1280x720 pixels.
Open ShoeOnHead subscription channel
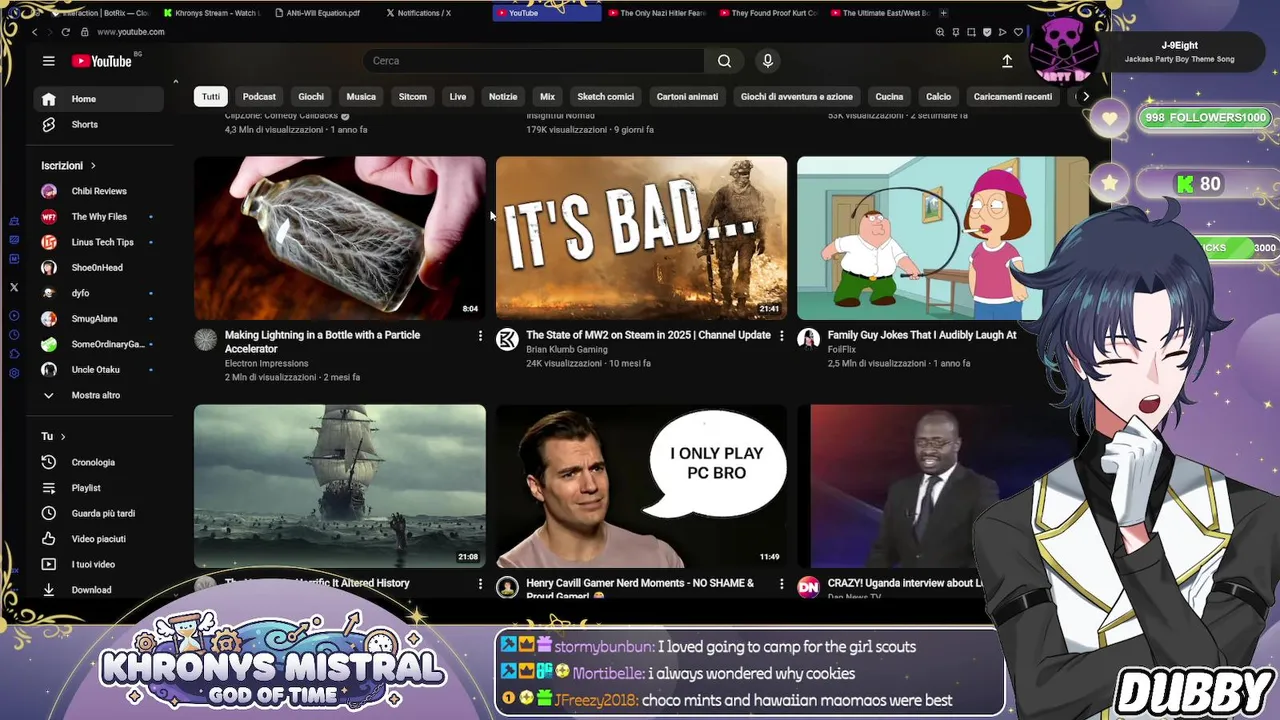click(98, 268)
